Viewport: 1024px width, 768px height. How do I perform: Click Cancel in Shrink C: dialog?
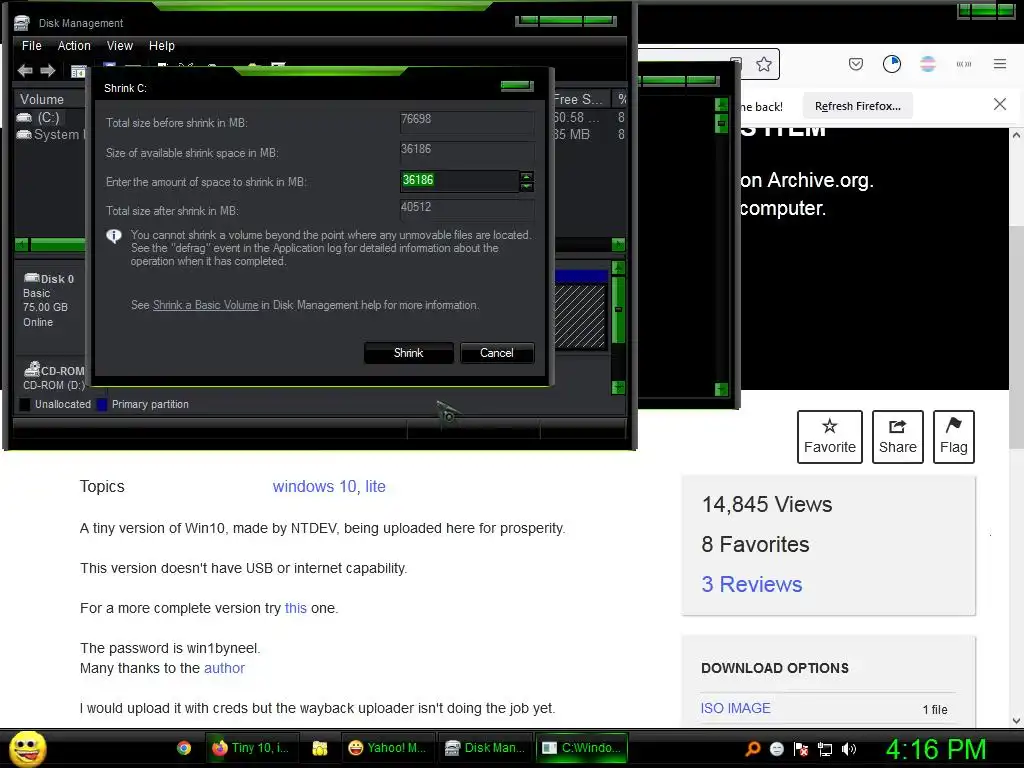click(497, 353)
